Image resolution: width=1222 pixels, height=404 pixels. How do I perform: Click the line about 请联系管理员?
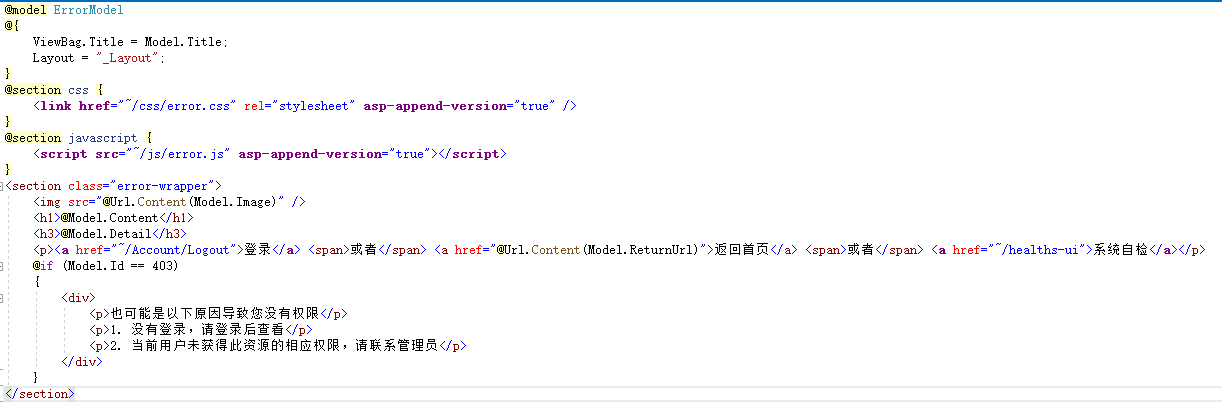277,346
